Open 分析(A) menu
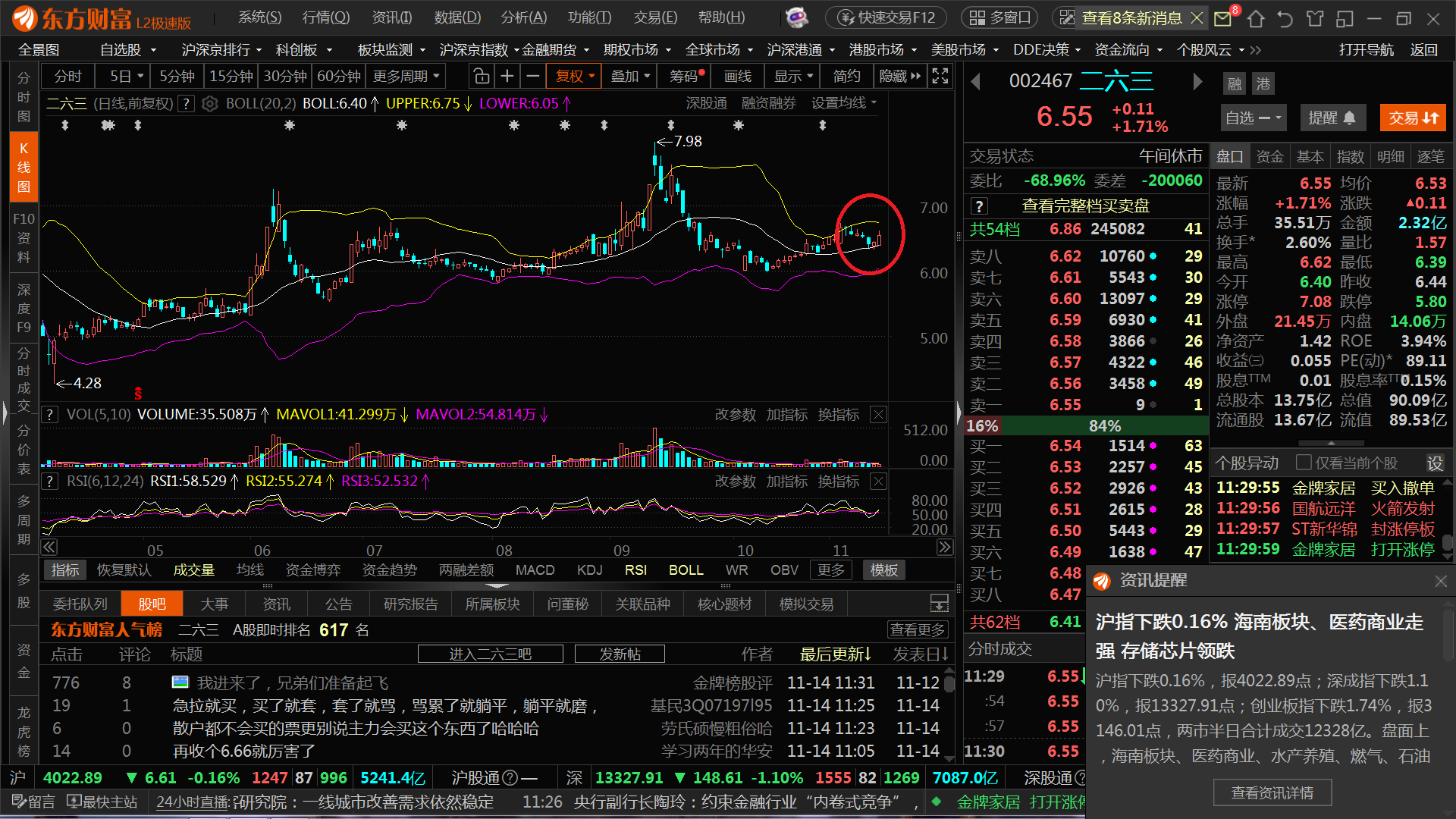 pyautogui.click(x=524, y=17)
